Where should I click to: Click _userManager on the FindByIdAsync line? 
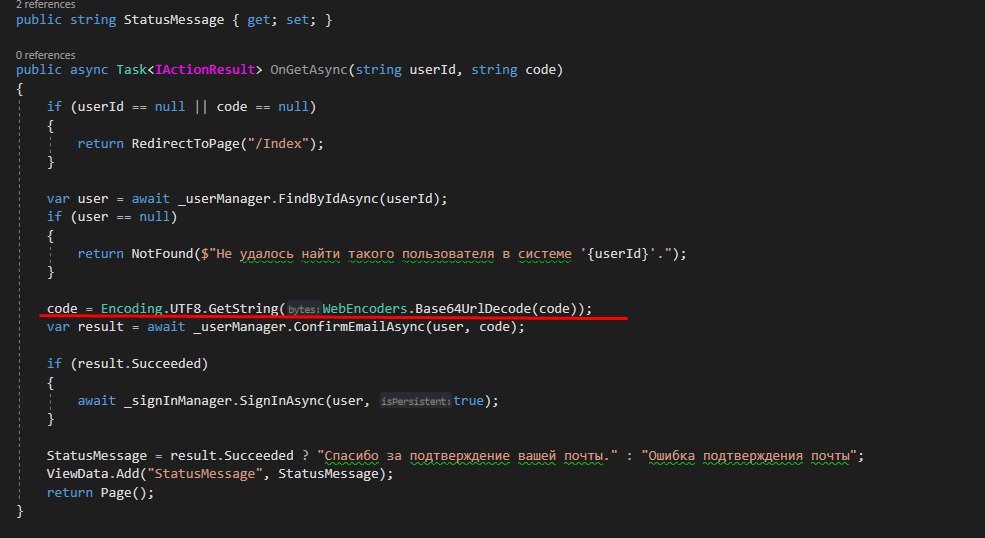click(x=224, y=199)
